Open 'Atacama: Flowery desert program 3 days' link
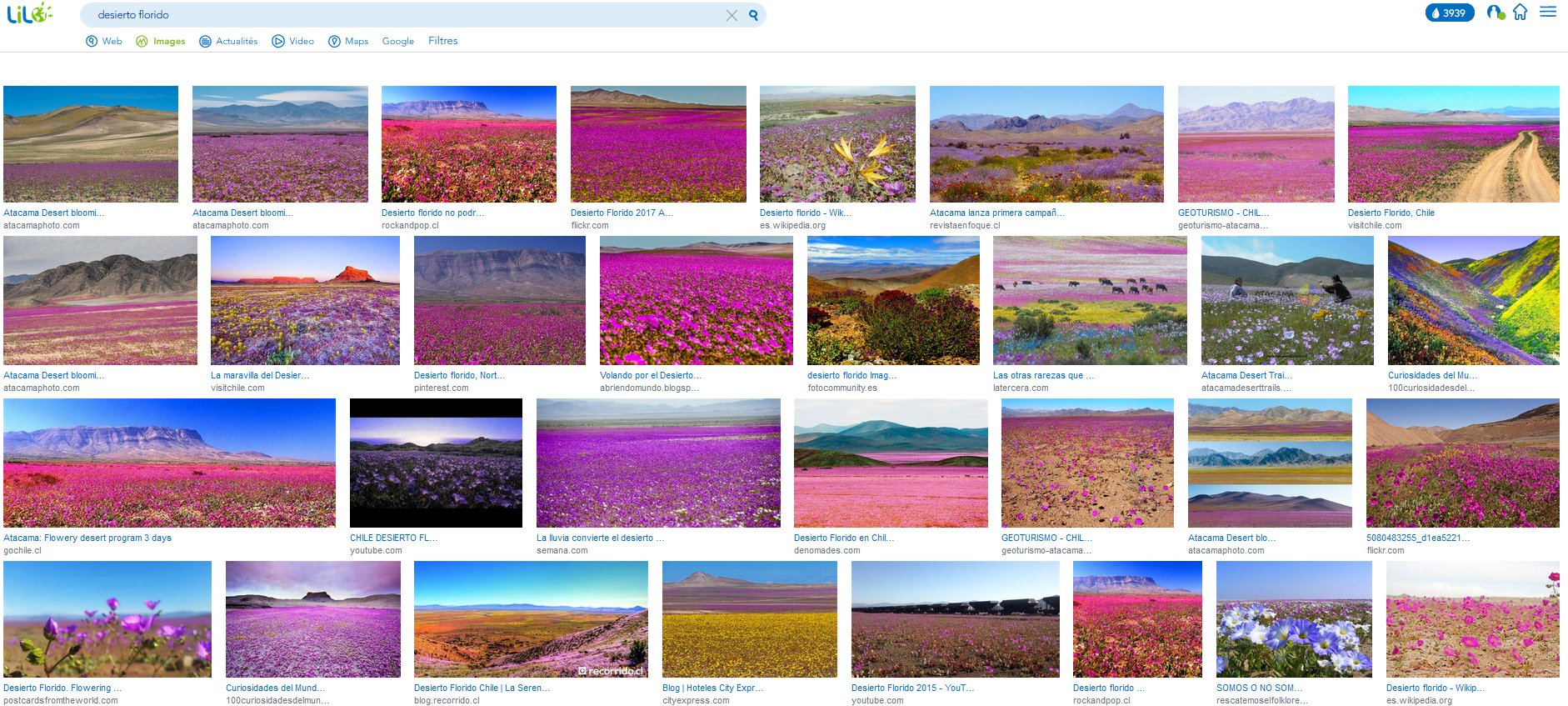1568x706 pixels. [x=87, y=538]
